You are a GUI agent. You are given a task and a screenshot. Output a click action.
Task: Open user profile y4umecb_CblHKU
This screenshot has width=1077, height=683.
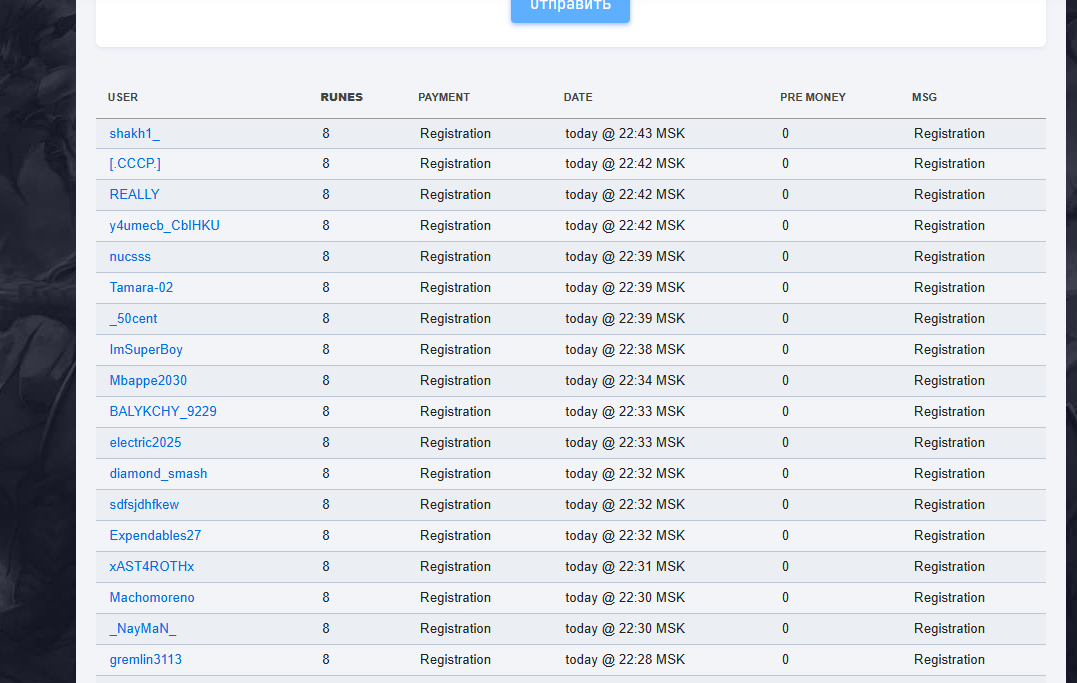click(x=165, y=225)
